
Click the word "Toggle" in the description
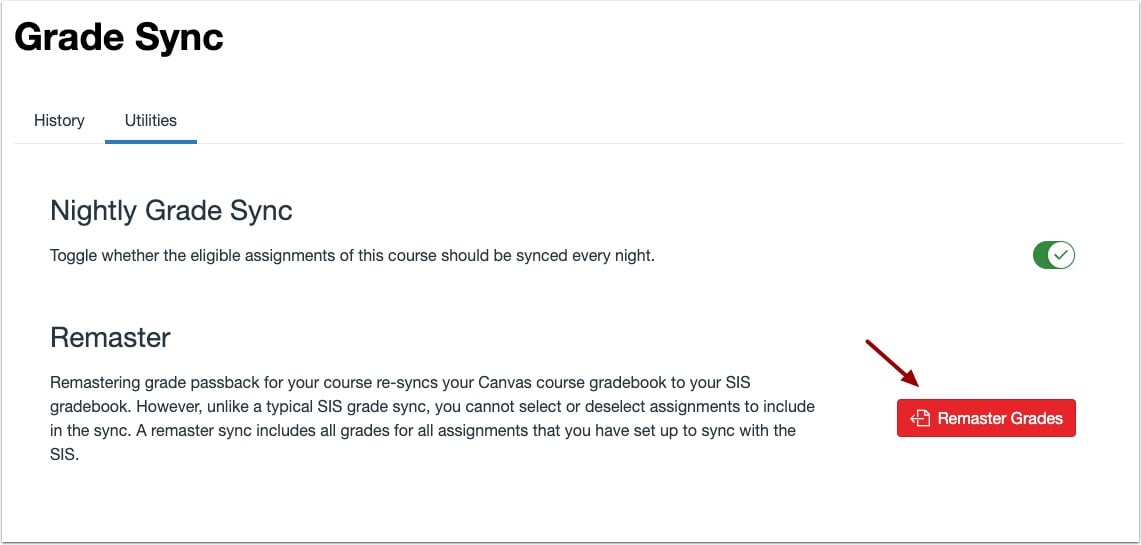(74, 255)
